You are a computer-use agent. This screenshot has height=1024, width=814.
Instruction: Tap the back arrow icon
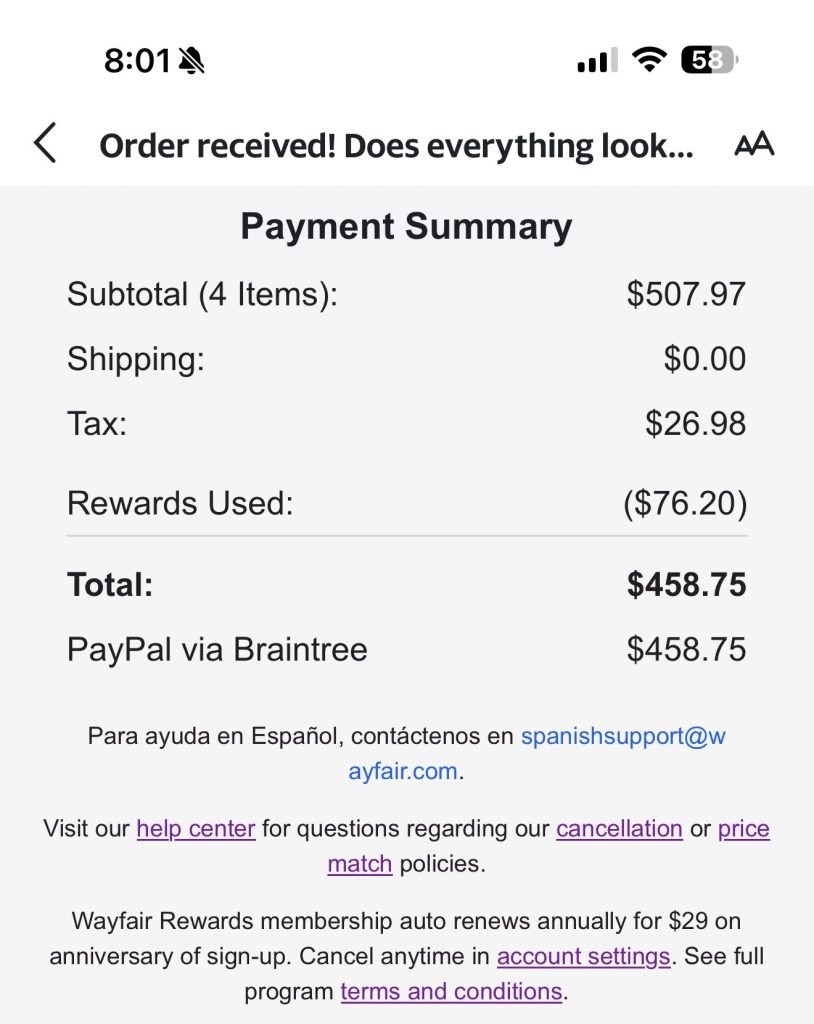[x=45, y=144]
